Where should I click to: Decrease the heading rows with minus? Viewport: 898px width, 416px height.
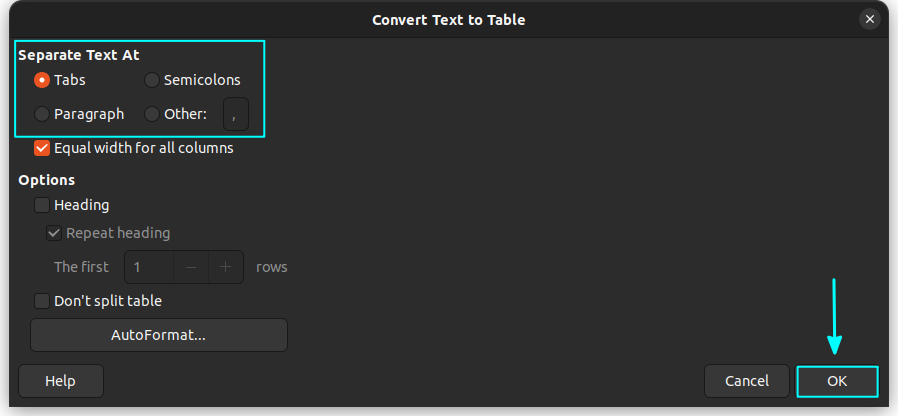[x=191, y=267]
